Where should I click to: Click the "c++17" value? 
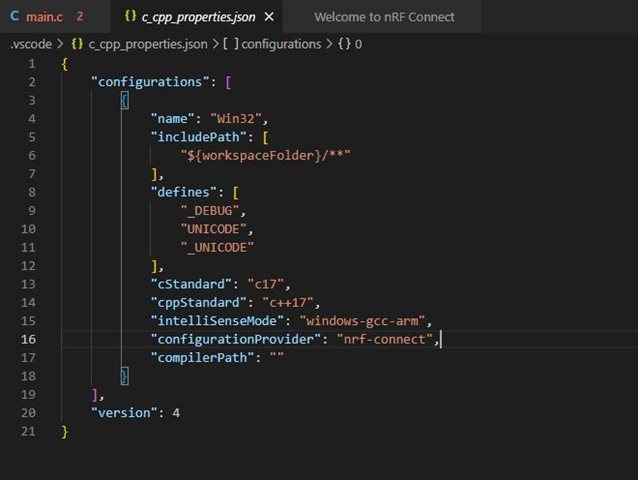coord(288,302)
